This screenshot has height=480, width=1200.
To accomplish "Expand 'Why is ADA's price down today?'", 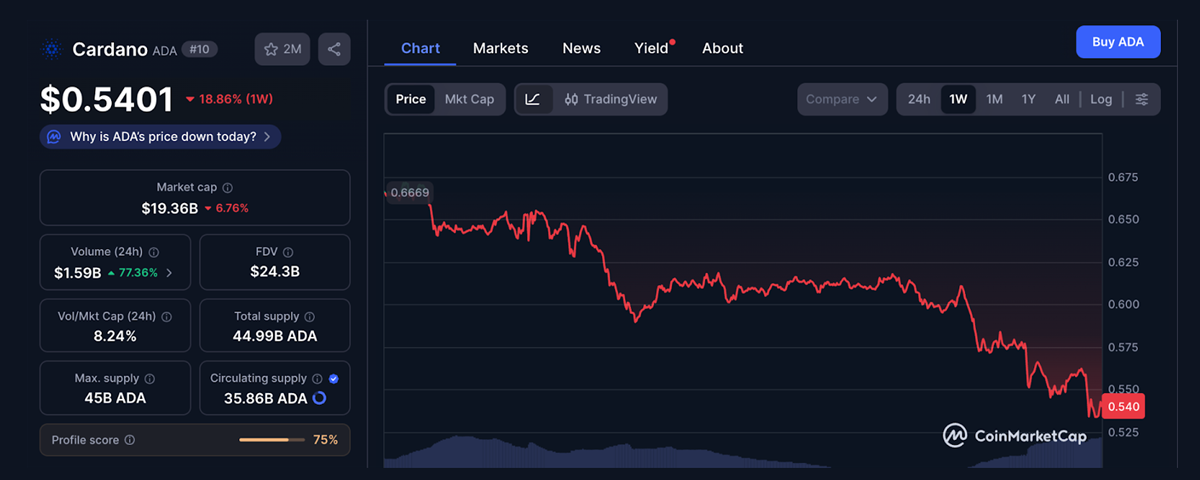I will (160, 136).
